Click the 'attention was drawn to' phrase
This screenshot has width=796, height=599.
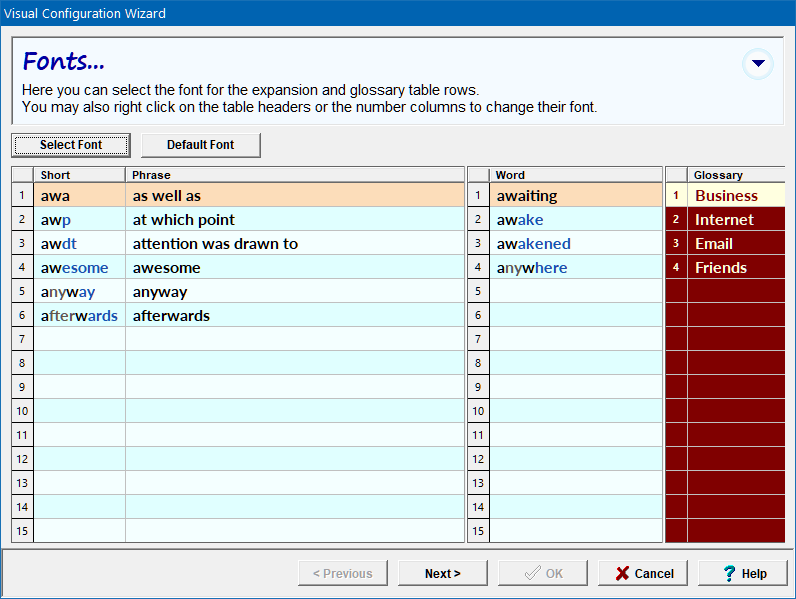tap(215, 244)
